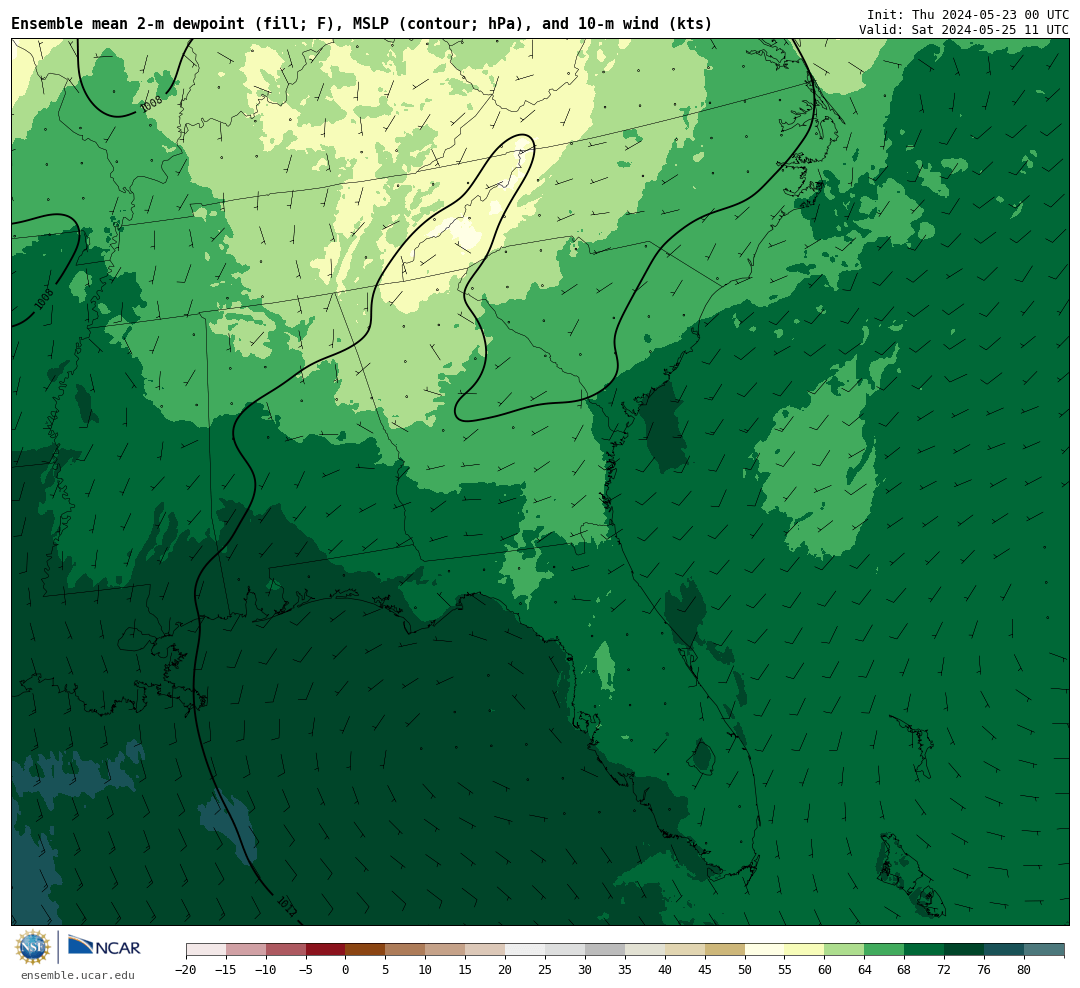The image size is (1080, 988).
Task: Open the ensemble.ucar.edu link text
Action: 78,975
